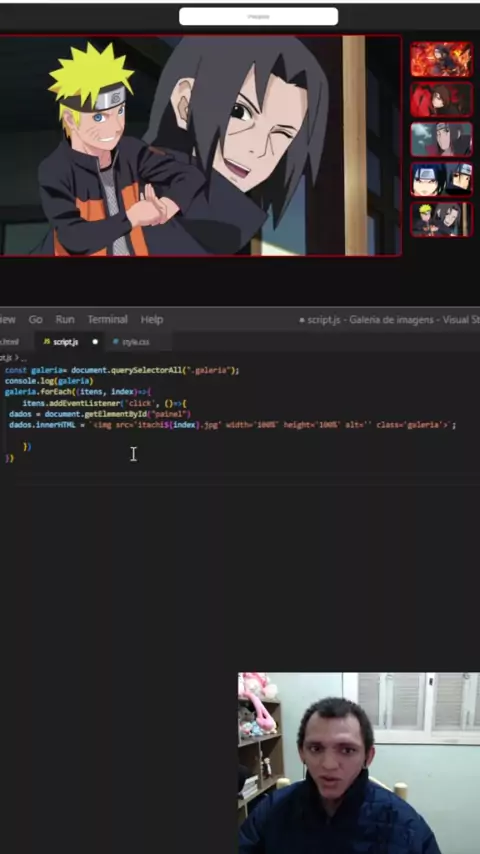The image size is (480, 854).
Task: Click the 'console.log(galeria)' code line
Action: click(x=49, y=381)
